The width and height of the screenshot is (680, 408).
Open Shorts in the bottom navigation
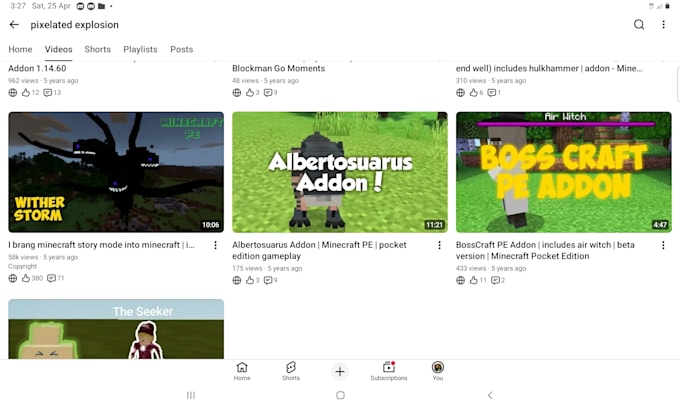(291, 372)
